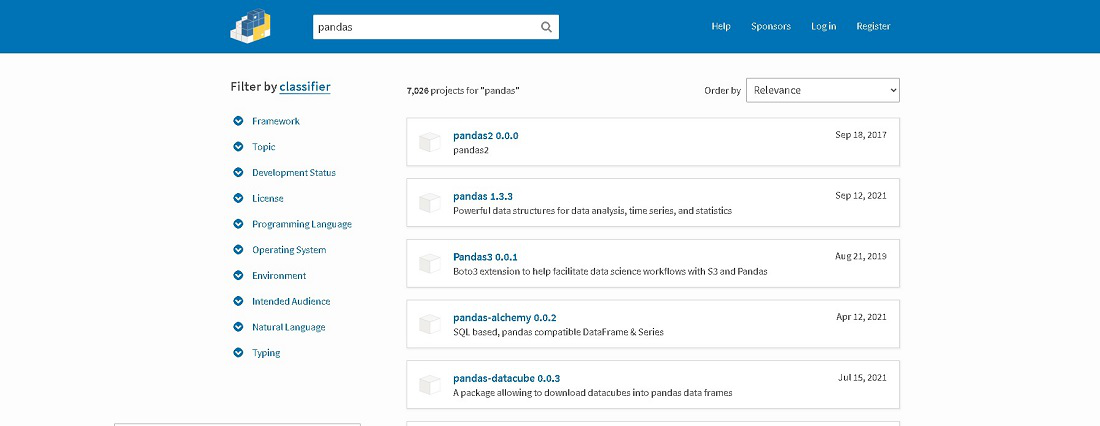The image size is (1100, 426).
Task: Click the Operating System label
Action: [x=289, y=250]
